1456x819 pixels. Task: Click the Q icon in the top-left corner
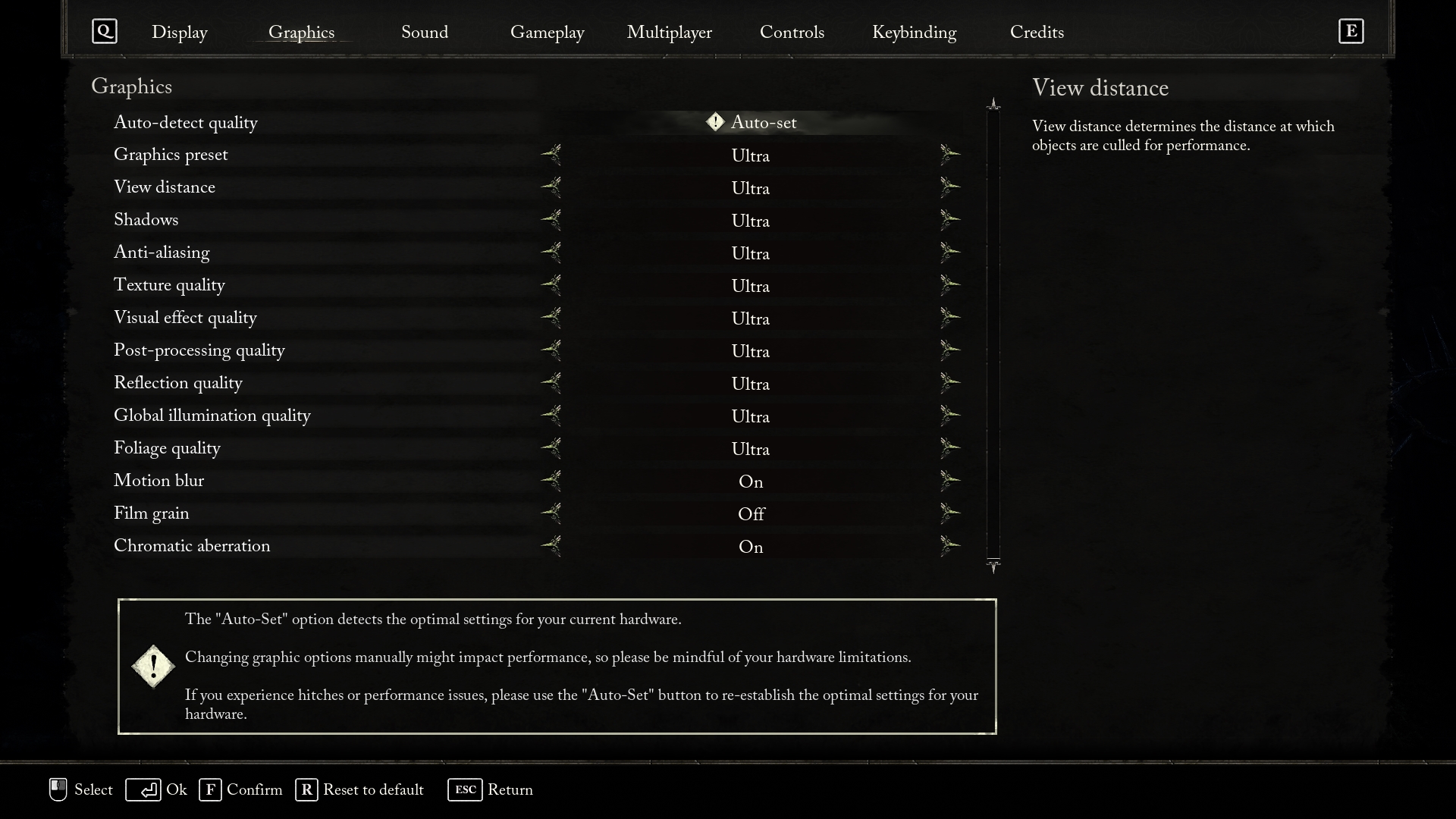104,31
